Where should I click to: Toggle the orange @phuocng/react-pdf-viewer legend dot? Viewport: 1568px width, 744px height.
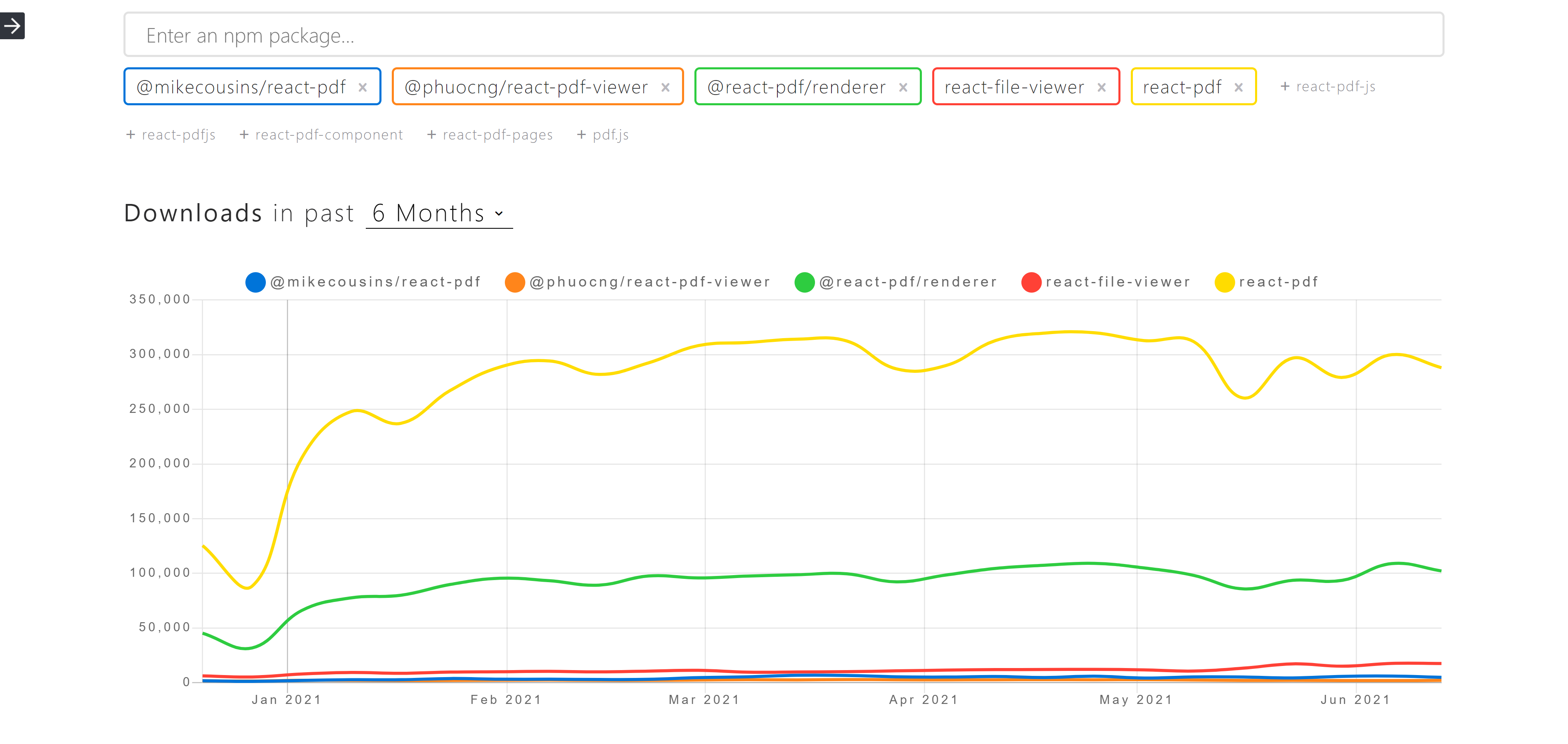[515, 282]
